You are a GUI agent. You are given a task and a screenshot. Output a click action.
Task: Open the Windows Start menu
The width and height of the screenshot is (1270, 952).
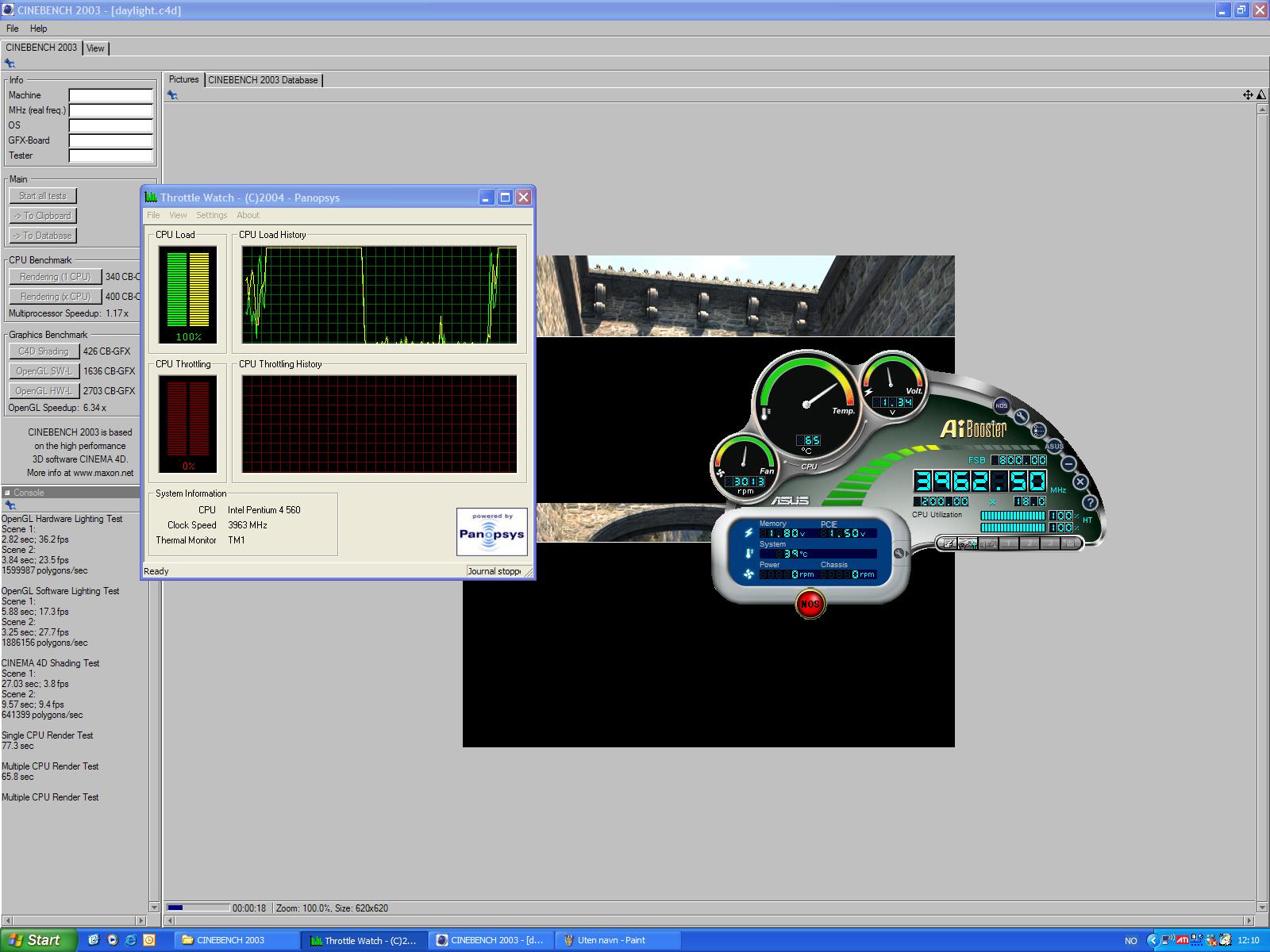pos(38,940)
